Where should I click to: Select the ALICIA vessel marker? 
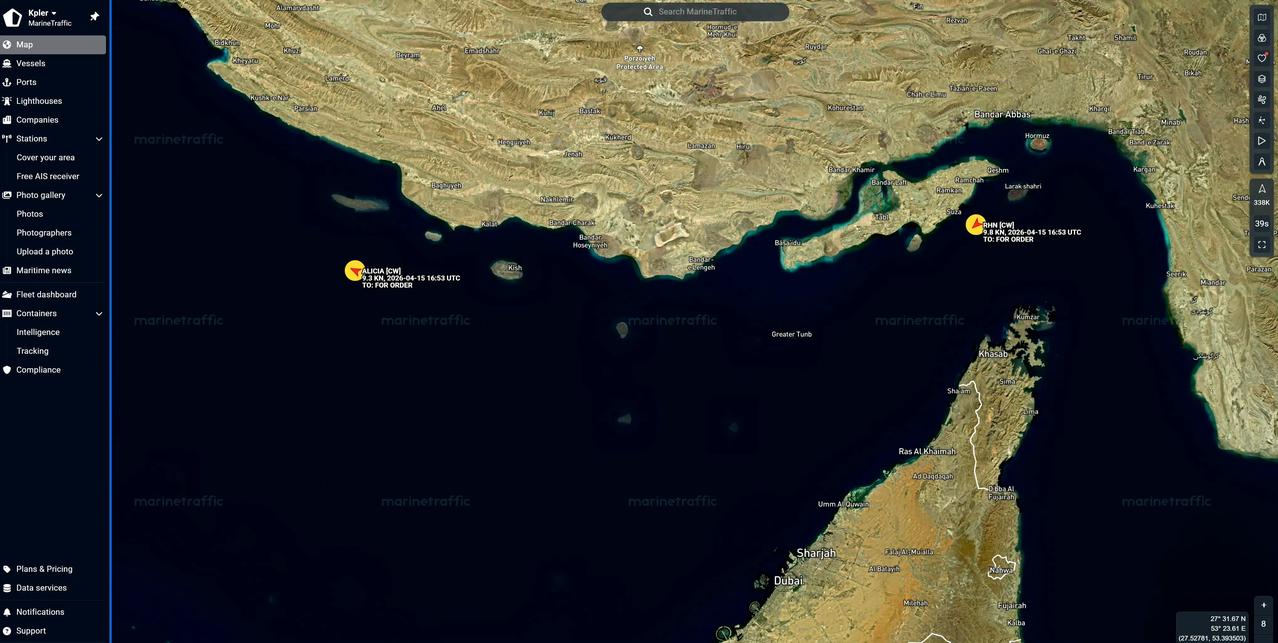(354, 270)
